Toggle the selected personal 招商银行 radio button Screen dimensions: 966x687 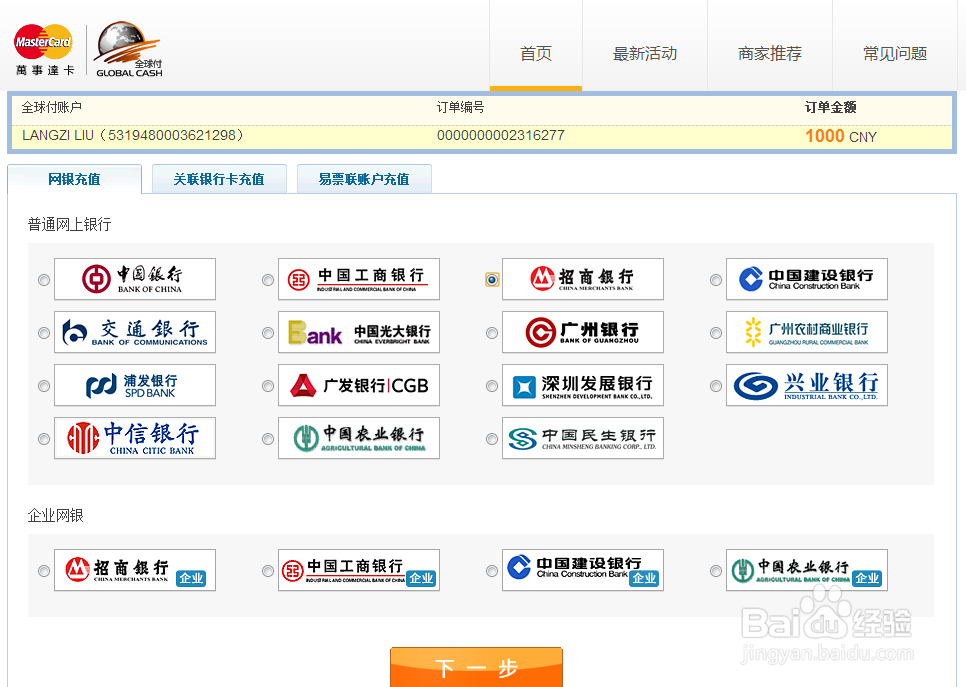(x=492, y=280)
